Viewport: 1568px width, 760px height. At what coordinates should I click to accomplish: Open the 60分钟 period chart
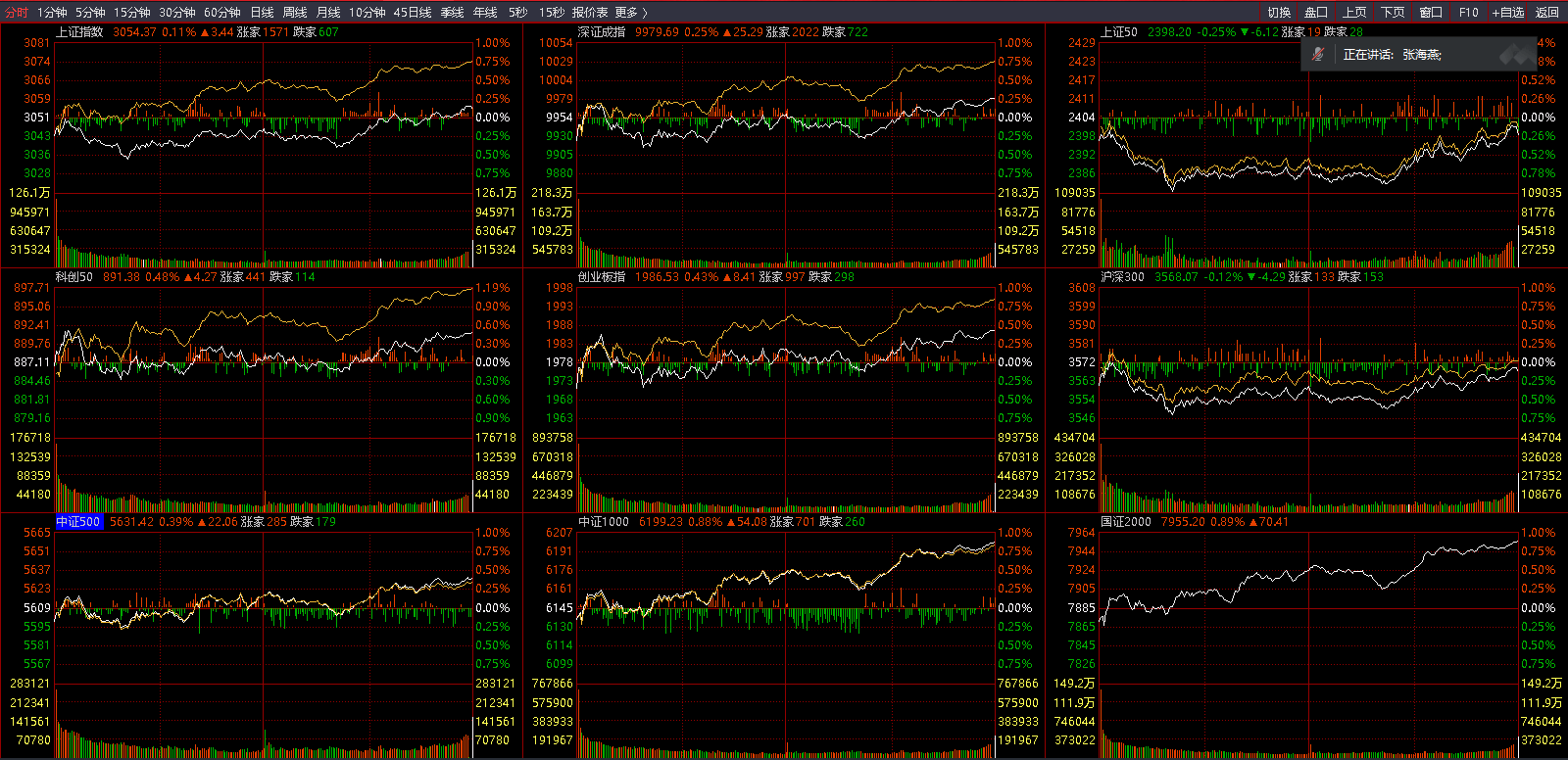click(x=222, y=12)
